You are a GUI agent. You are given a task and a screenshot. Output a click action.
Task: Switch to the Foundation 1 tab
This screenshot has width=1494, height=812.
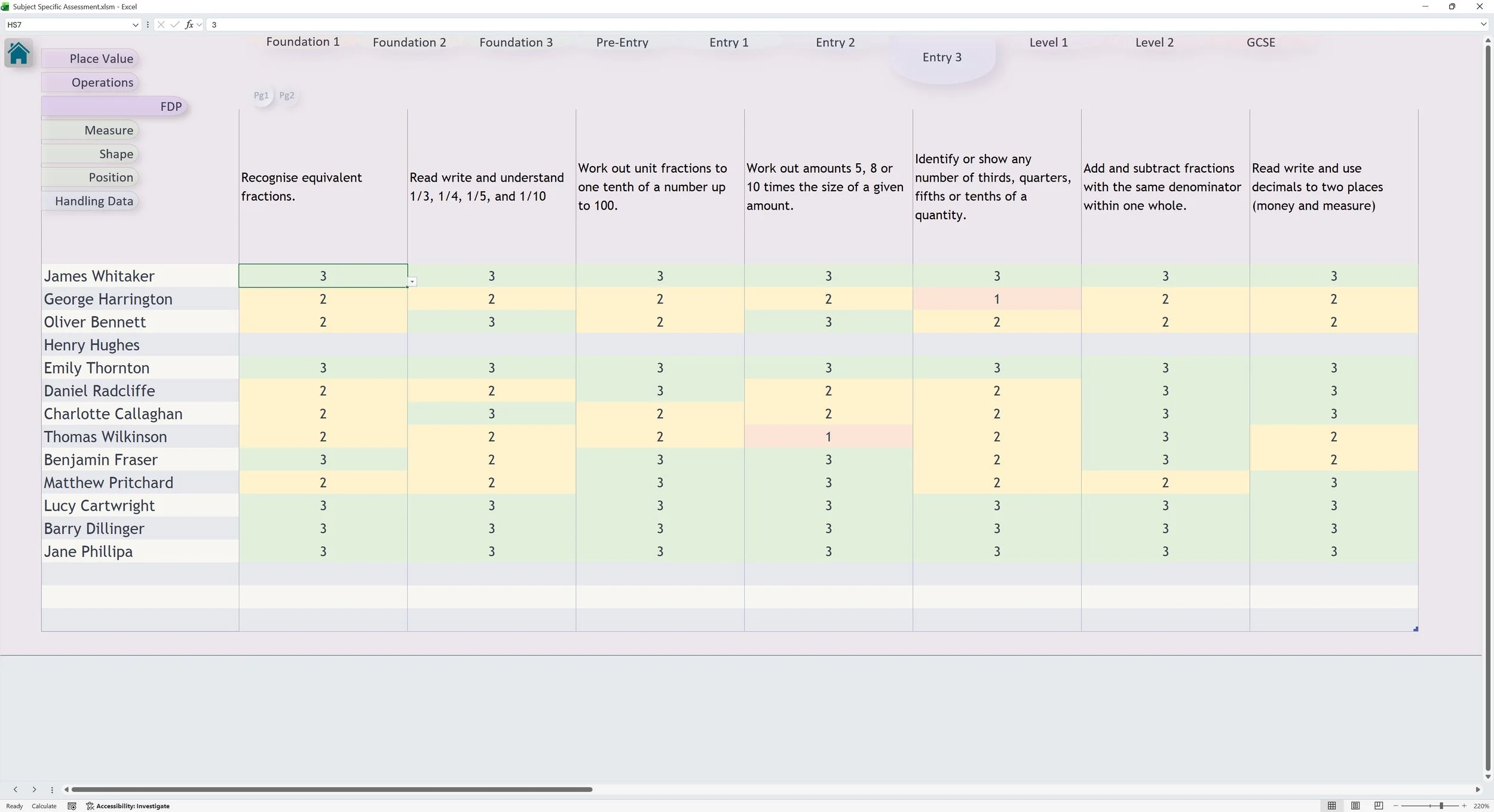point(303,42)
